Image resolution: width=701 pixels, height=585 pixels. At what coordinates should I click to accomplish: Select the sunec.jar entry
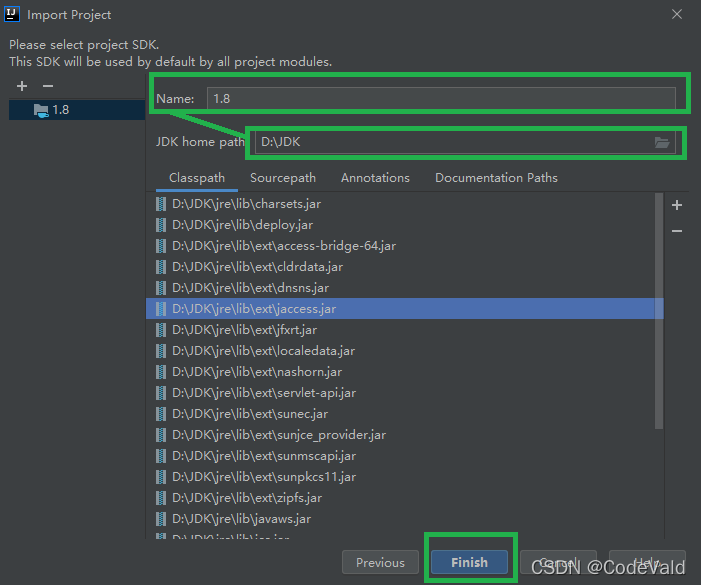pyautogui.click(x=404, y=414)
